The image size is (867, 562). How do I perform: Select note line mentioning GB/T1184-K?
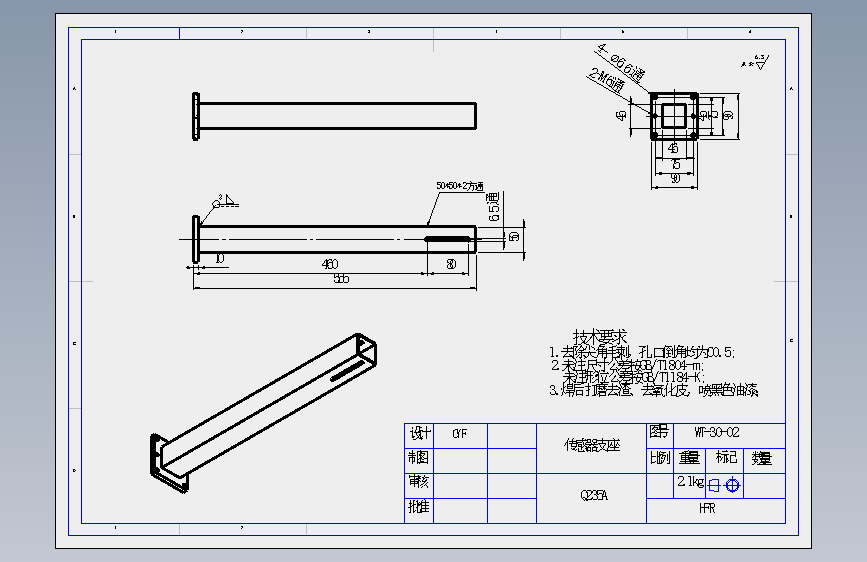point(634,377)
